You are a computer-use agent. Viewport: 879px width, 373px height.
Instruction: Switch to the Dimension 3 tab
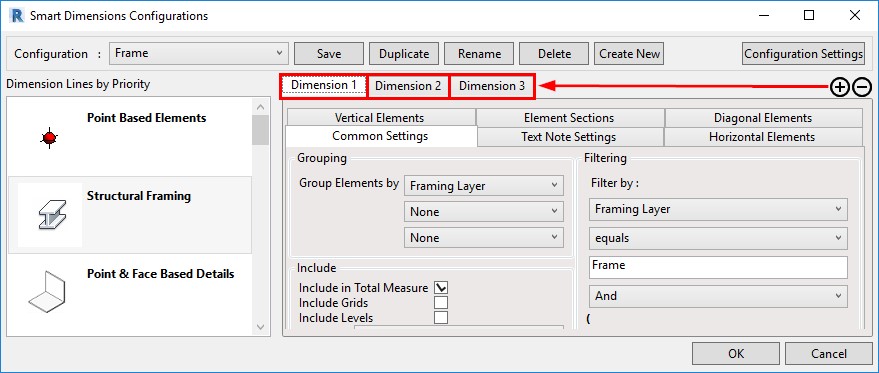[492, 86]
